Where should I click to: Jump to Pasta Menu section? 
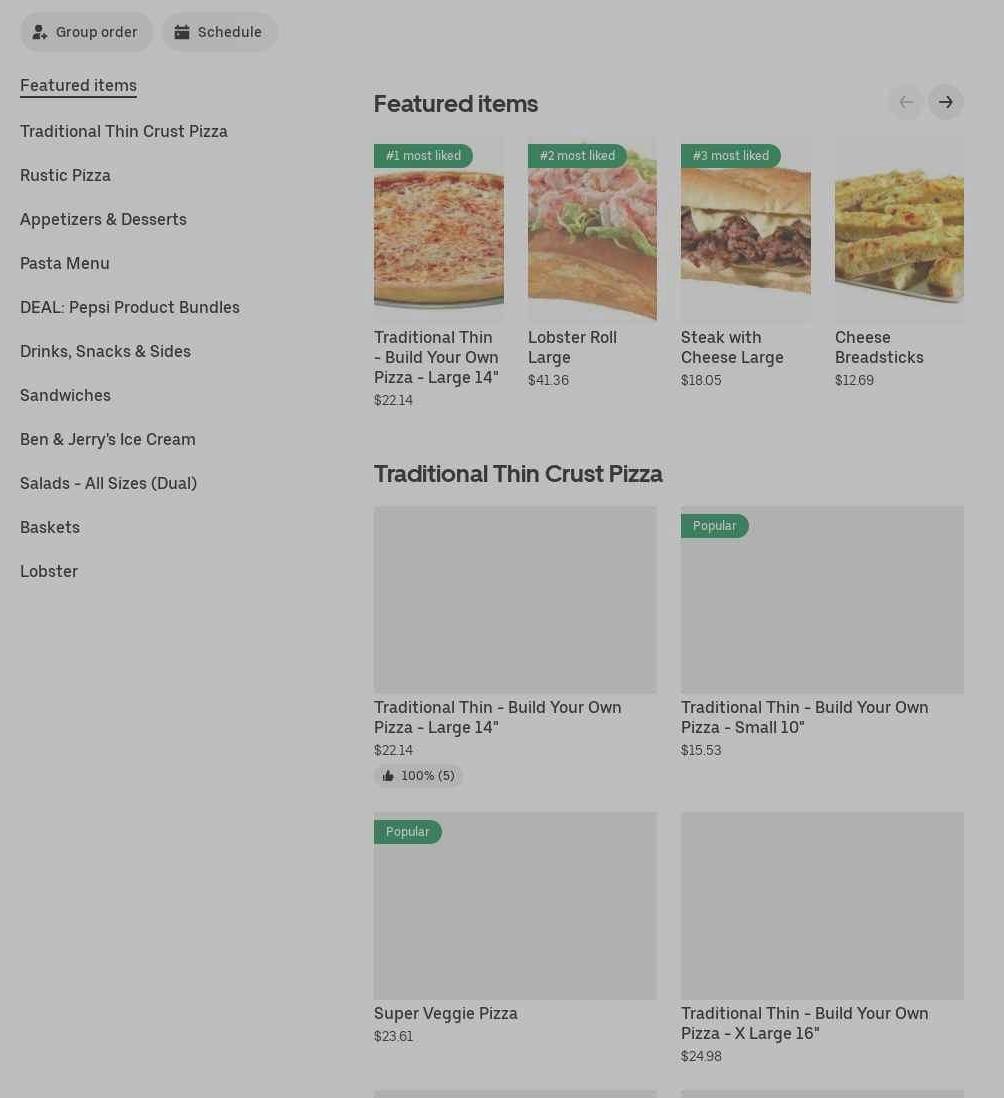pyautogui.click(x=65, y=263)
